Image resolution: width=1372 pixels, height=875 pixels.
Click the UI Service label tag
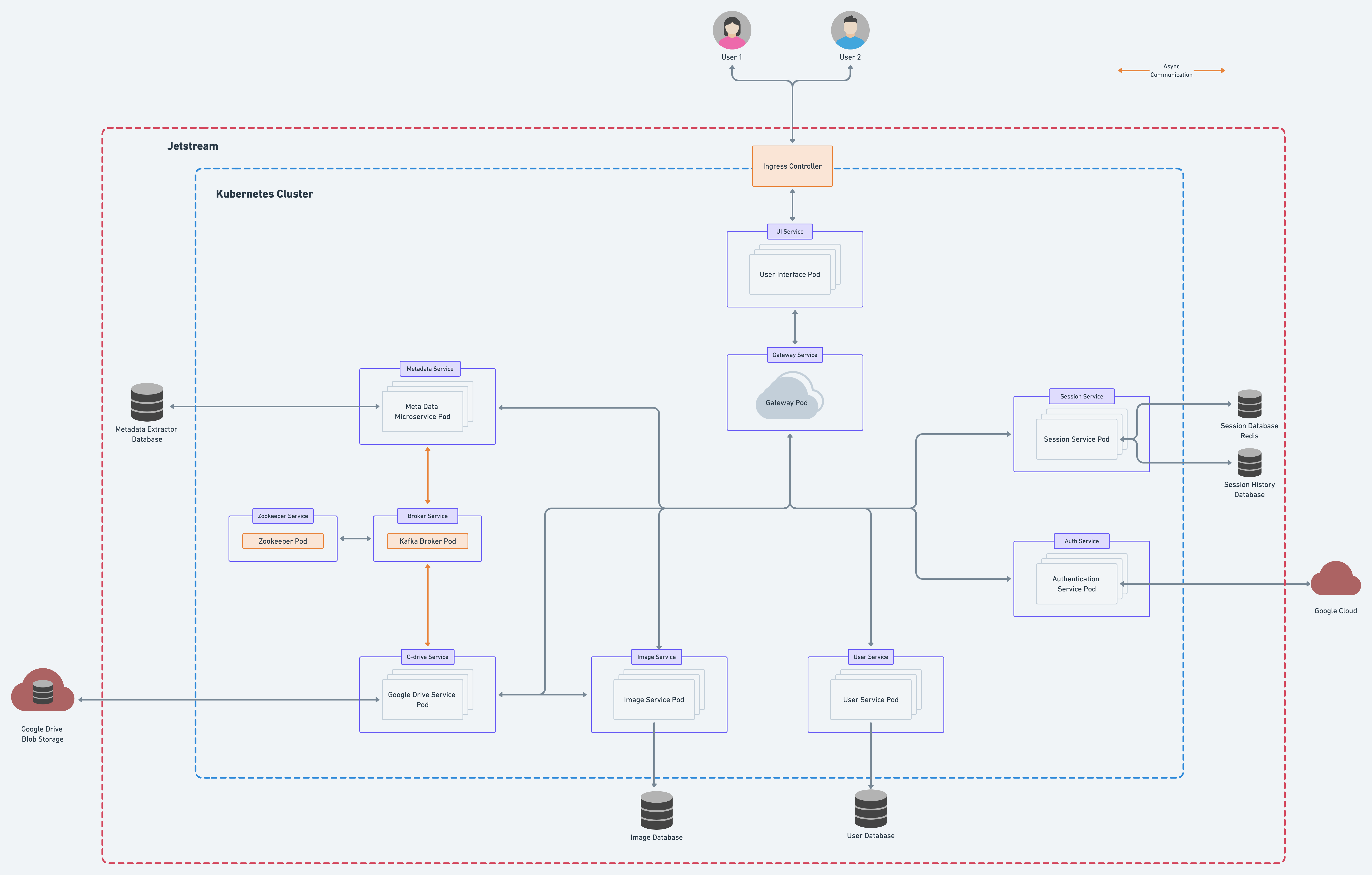coord(790,231)
